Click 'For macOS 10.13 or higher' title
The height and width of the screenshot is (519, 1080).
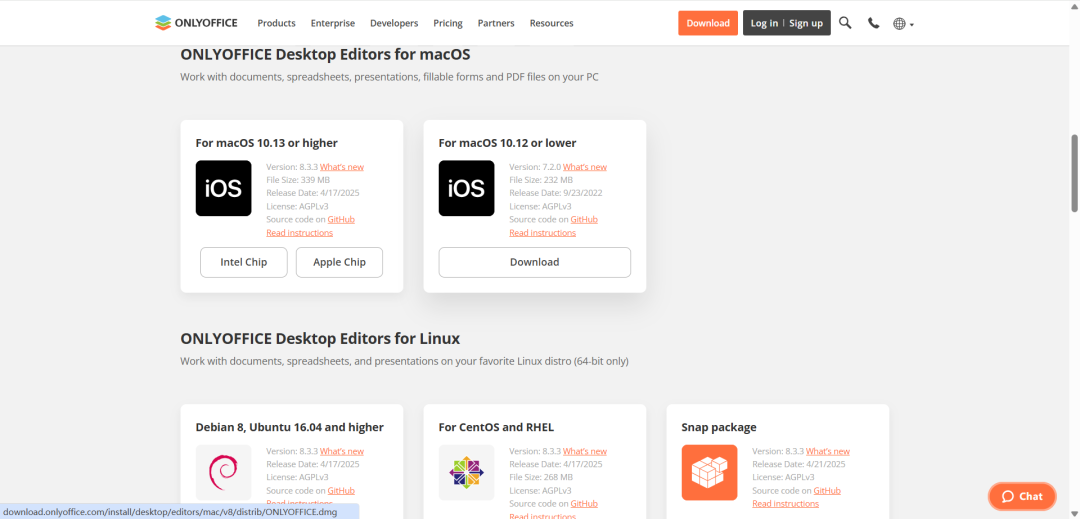pyautogui.click(x=267, y=143)
